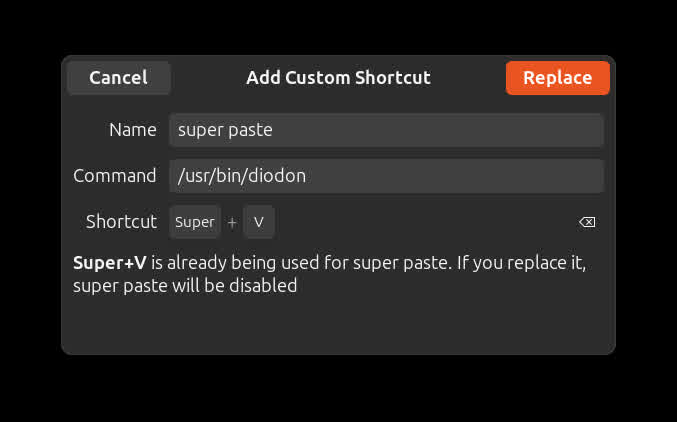This screenshot has height=422, width=677.
Task: Click the plus sign between shortcut keys
Action: tap(232, 222)
